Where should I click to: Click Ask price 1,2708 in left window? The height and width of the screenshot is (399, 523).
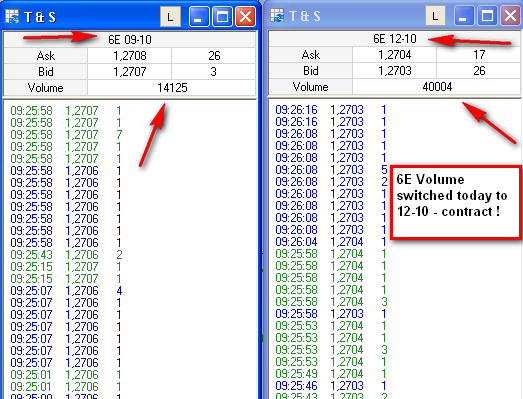(130, 56)
